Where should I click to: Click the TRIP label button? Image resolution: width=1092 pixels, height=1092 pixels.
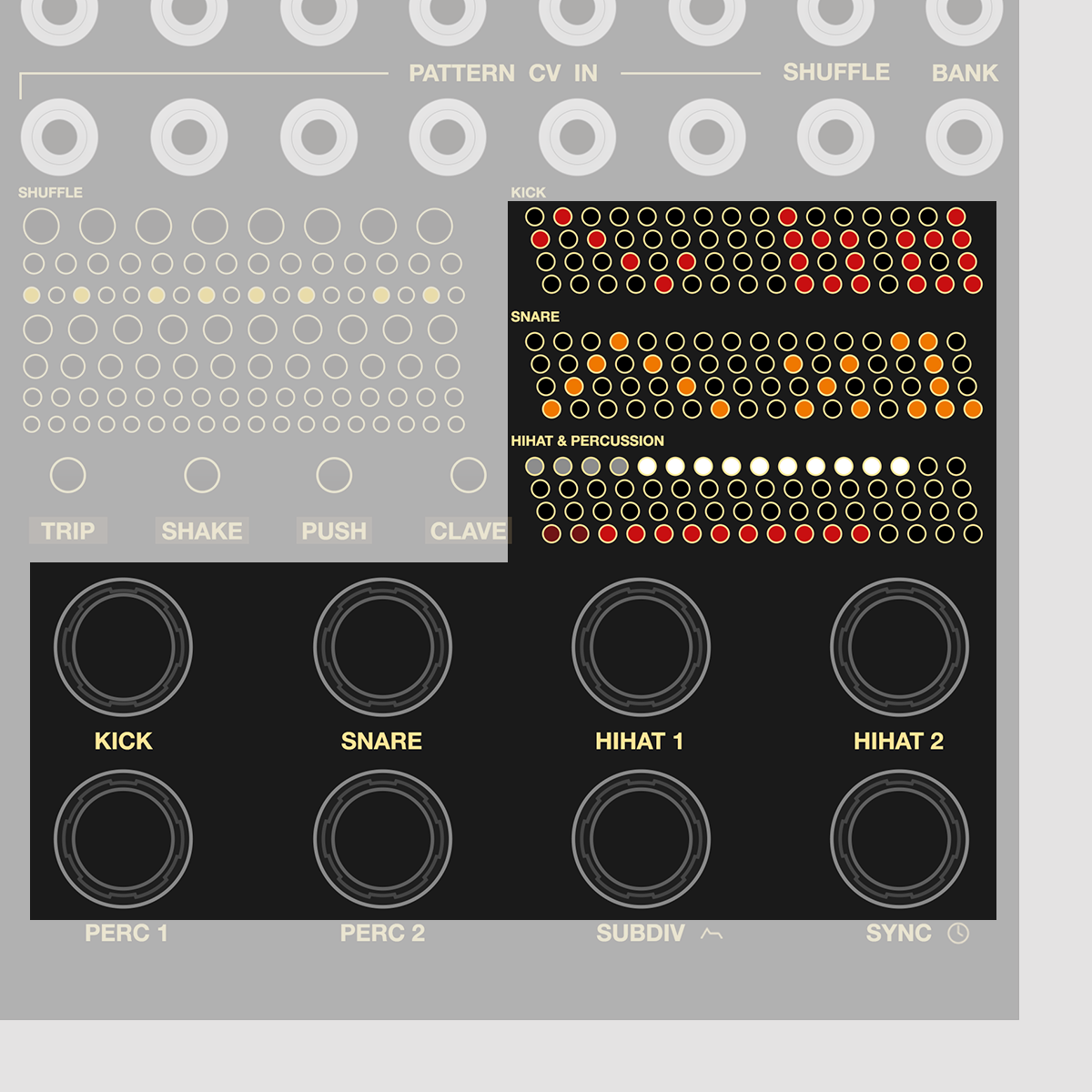(x=68, y=531)
